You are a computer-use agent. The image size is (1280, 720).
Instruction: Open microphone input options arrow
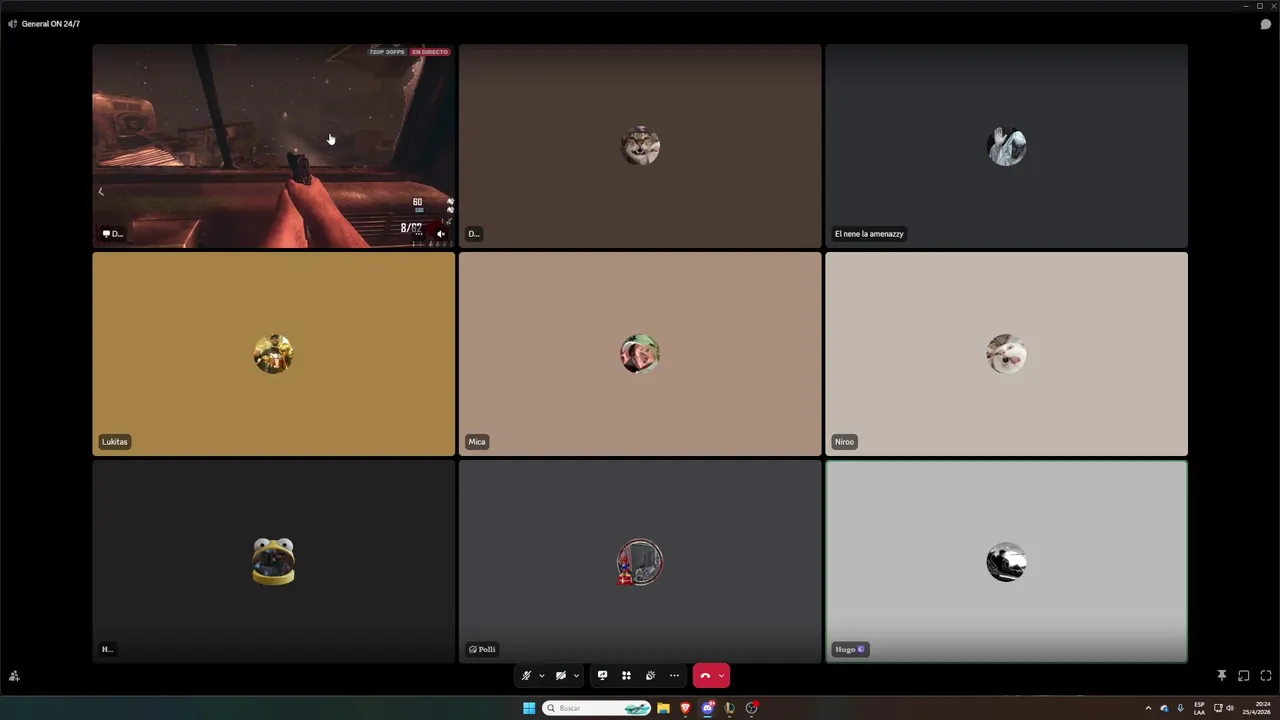542,676
